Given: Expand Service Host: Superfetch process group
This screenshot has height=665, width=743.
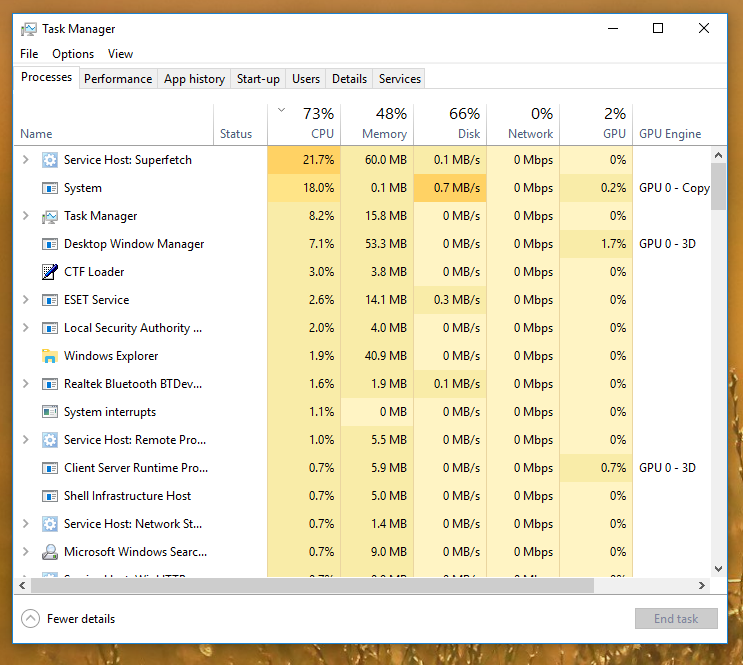Looking at the screenshot, I should (x=26, y=160).
